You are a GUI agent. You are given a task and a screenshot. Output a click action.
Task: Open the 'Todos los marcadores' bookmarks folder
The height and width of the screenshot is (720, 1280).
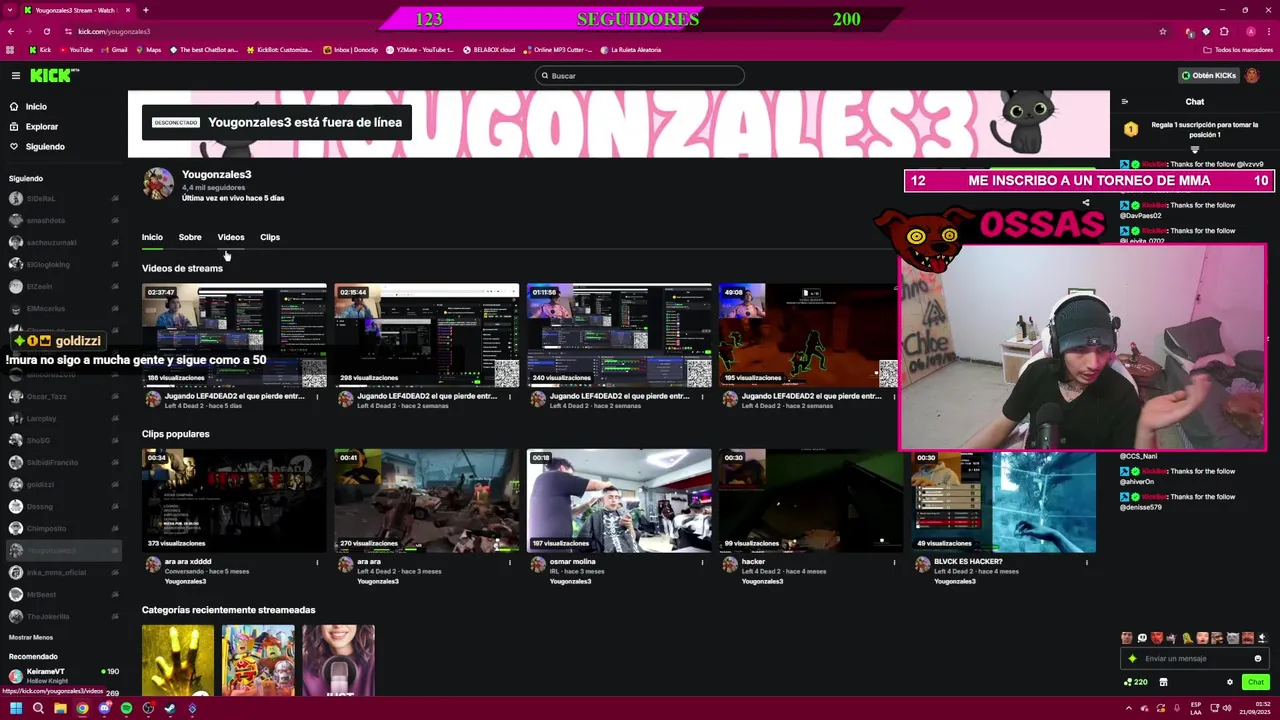tap(1238, 50)
